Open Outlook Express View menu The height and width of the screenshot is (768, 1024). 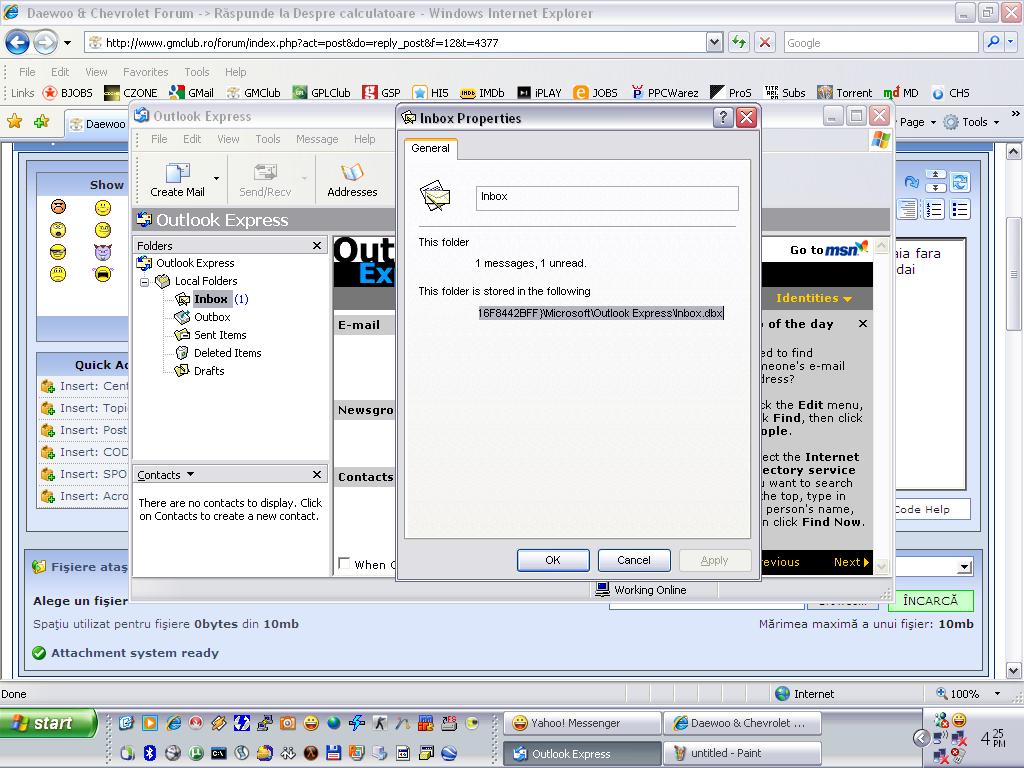228,139
